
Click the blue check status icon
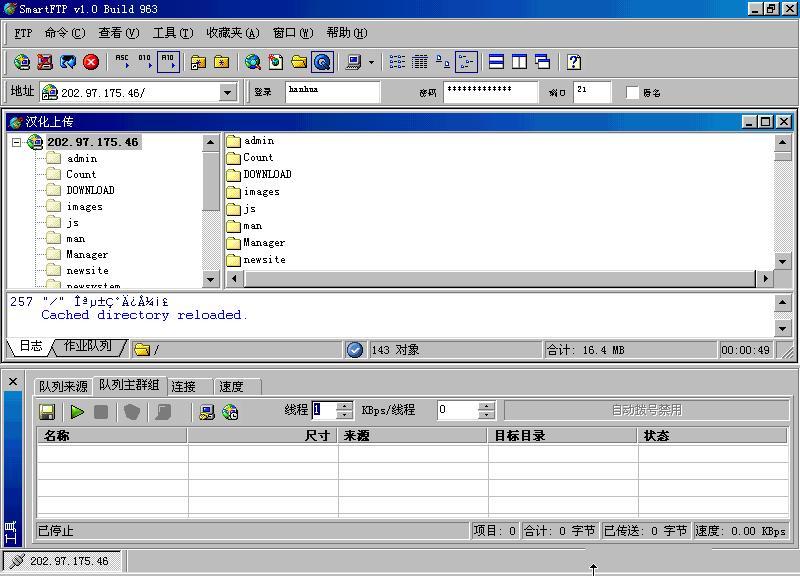355,350
